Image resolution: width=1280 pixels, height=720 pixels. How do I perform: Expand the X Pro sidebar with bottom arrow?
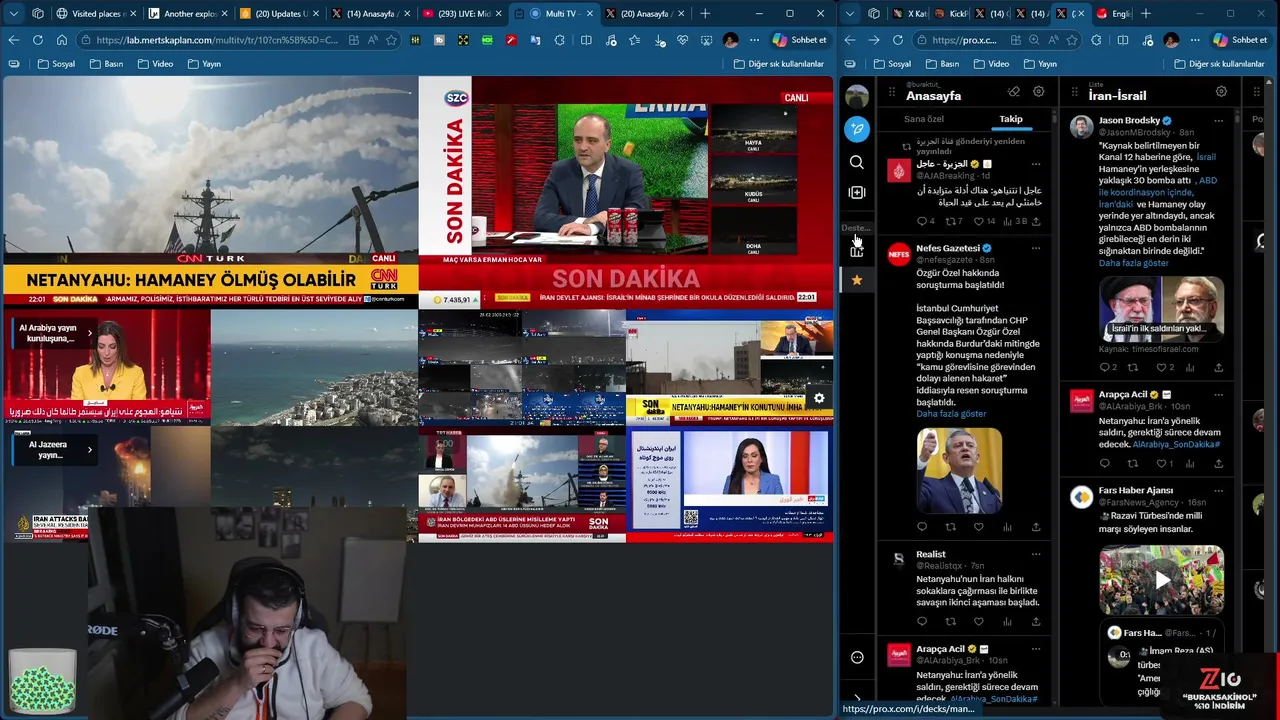click(x=857, y=699)
